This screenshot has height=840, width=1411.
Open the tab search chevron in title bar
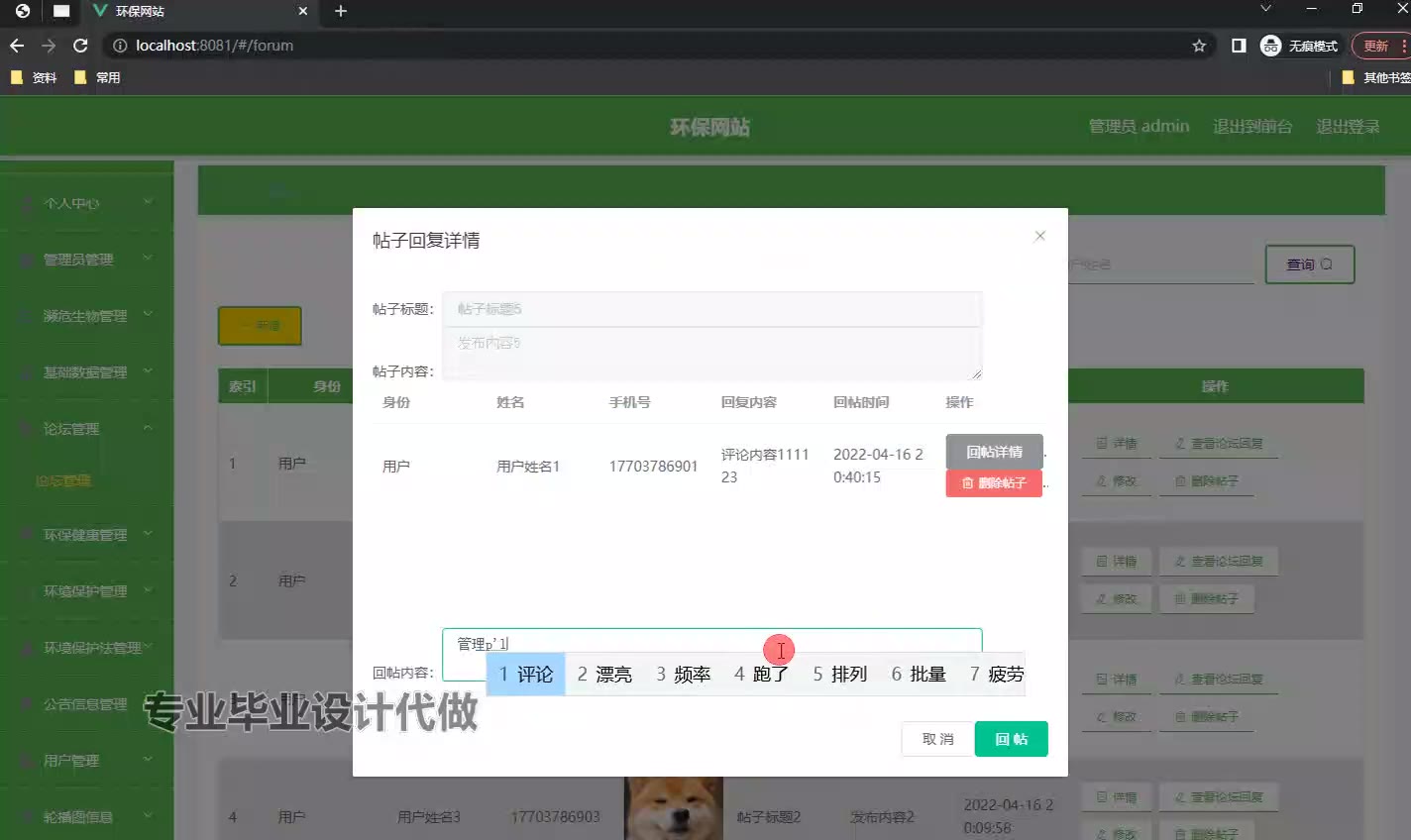1265,9
